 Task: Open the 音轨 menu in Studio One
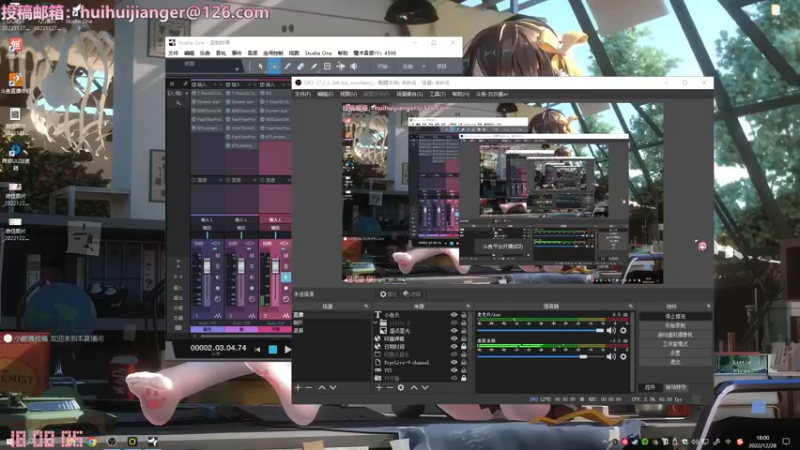(221, 53)
